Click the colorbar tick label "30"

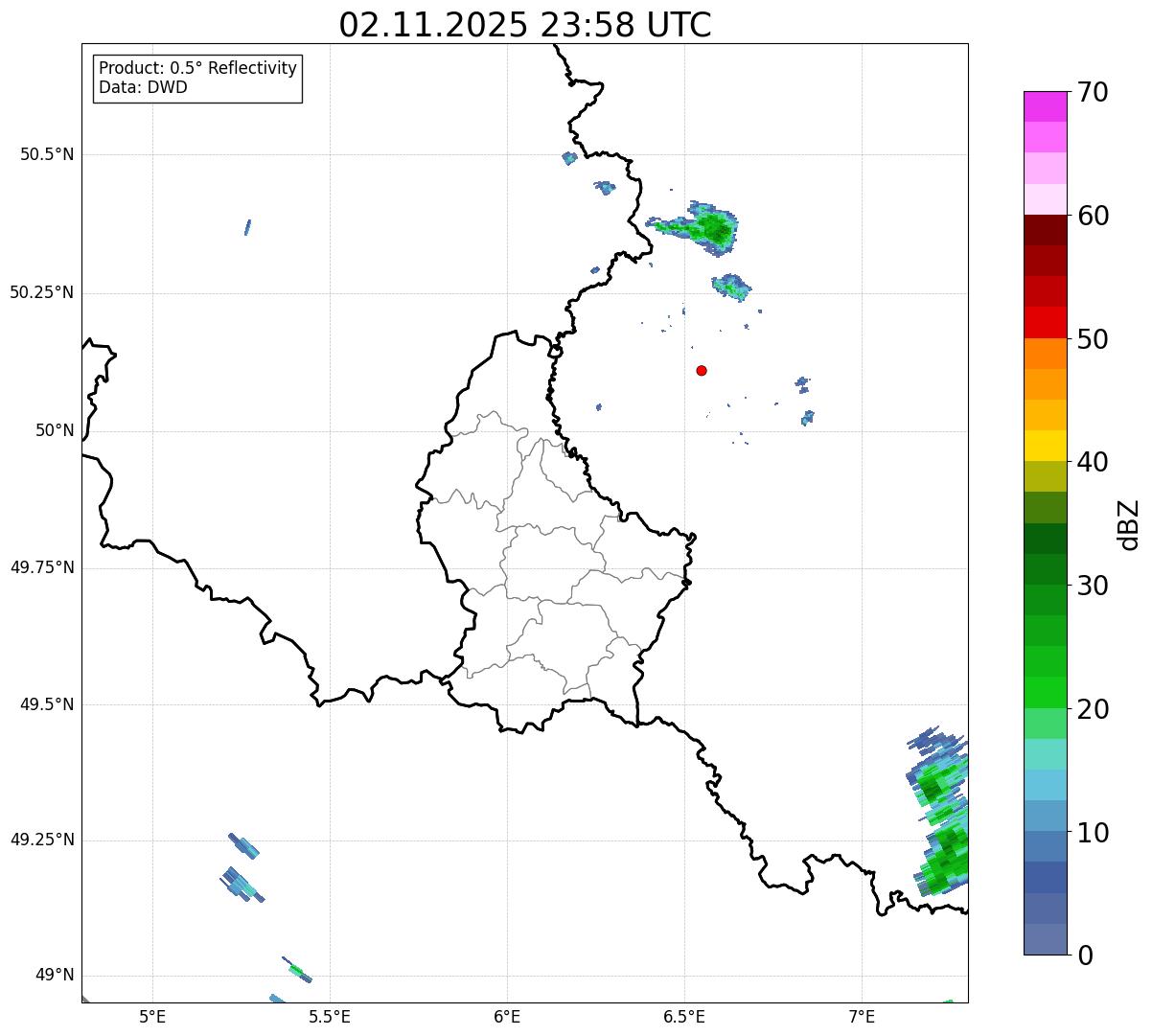point(1092,586)
